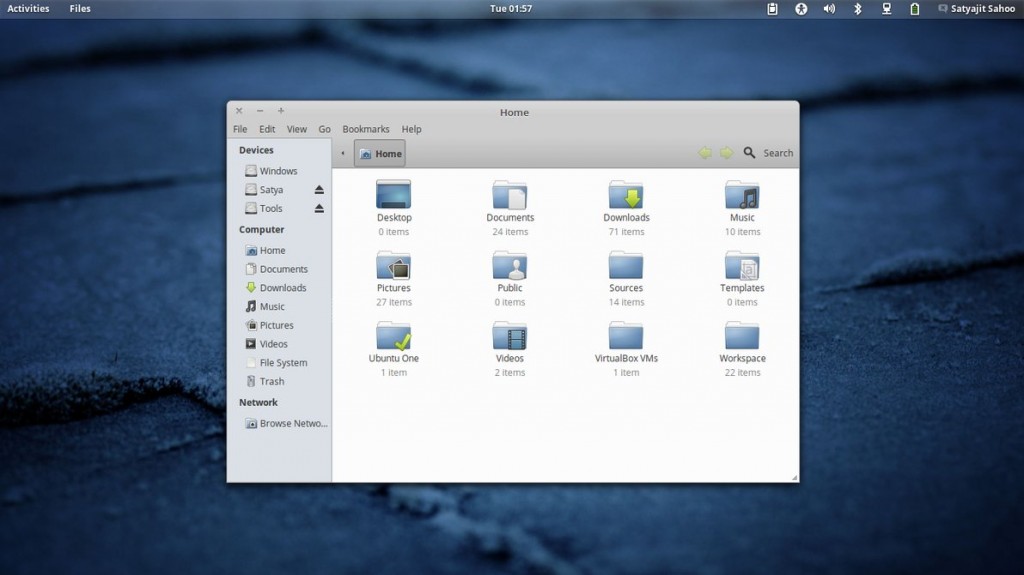Open the Documents folder icon
This screenshot has height=575, width=1024.
[x=510, y=195]
